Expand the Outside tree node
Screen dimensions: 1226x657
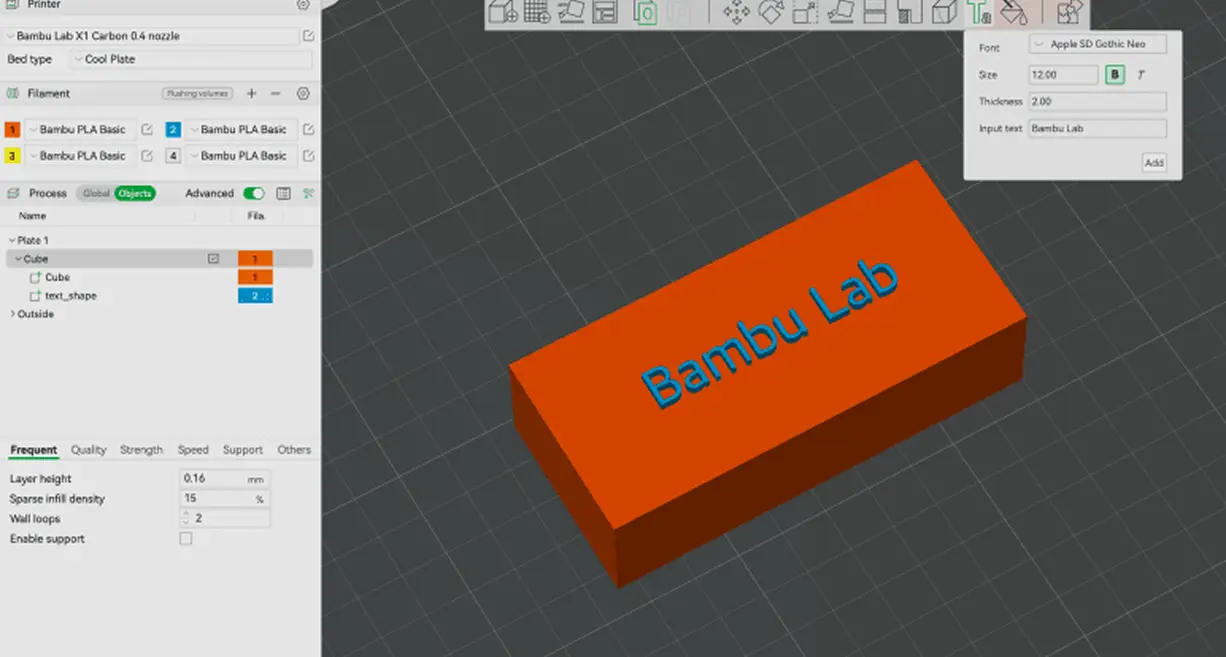(12, 314)
